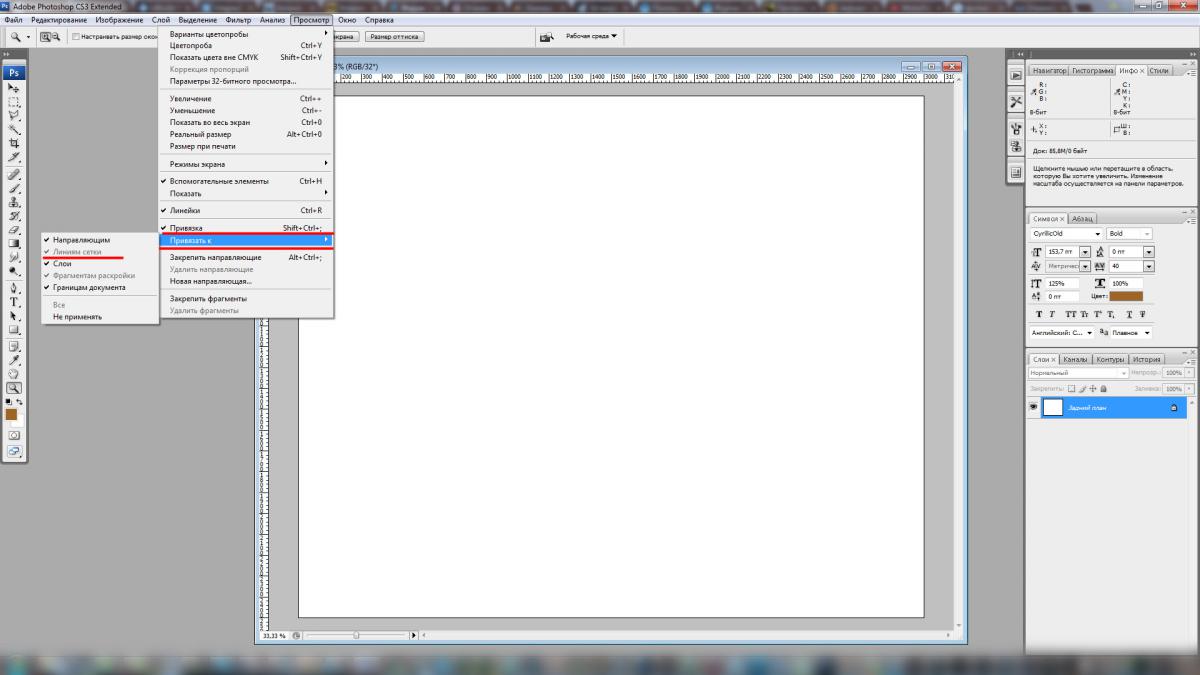Click the 'Размер оттиска' button
This screenshot has width=1200, height=675.
395,37
